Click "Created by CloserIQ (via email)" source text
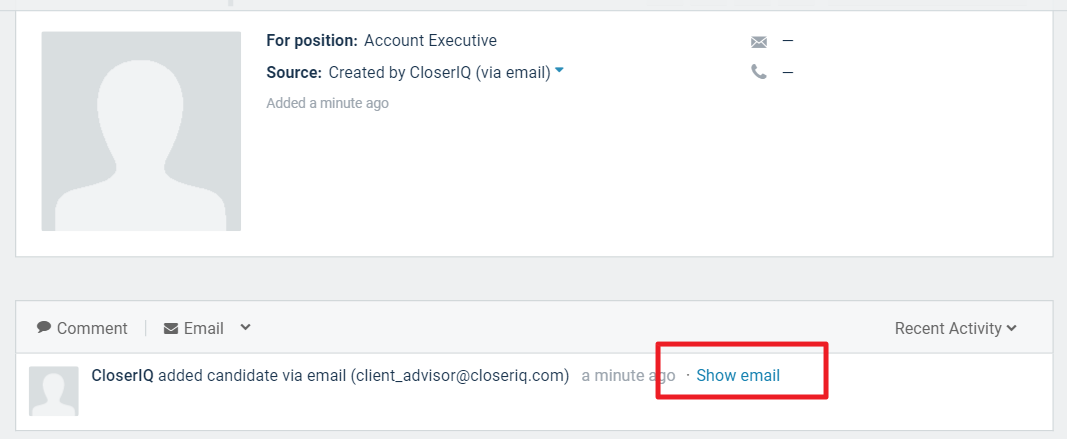 point(439,72)
